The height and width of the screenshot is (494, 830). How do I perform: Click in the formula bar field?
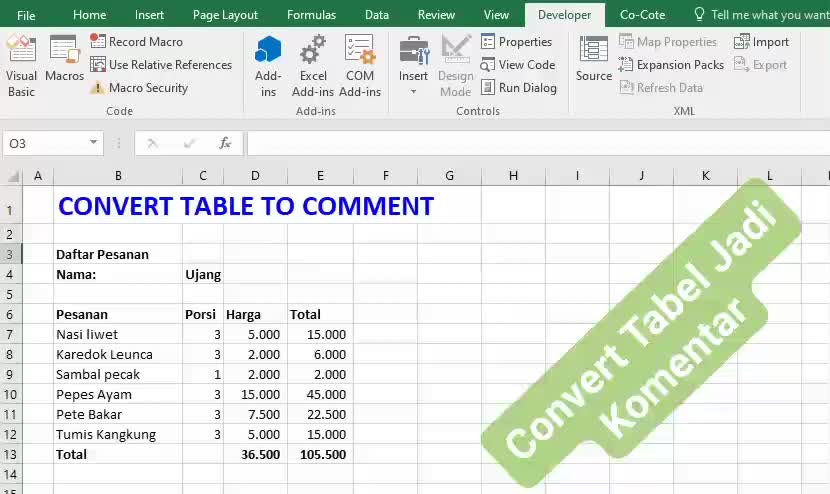(x=538, y=143)
